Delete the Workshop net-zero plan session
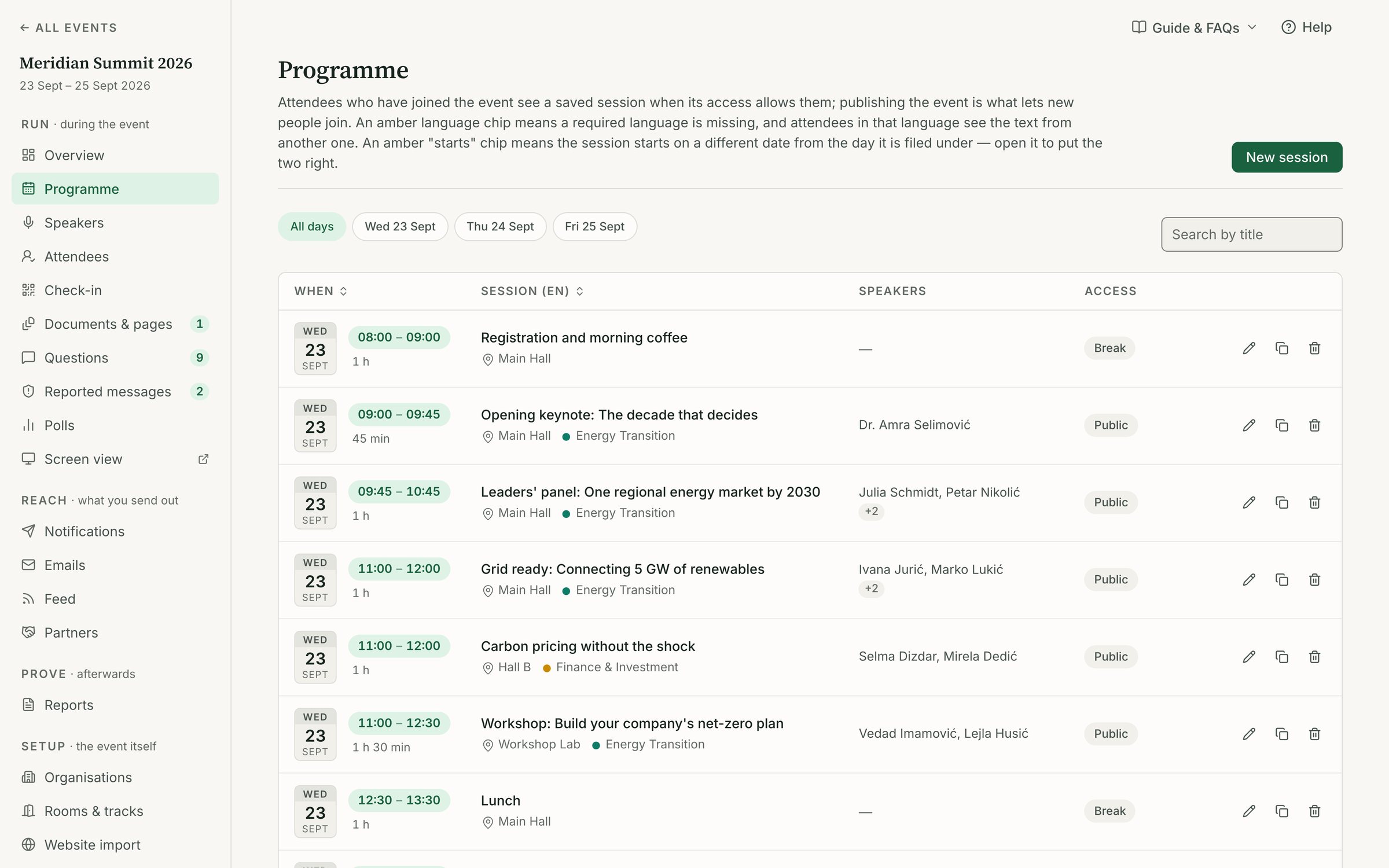The width and height of the screenshot is (1389, 868). click(1315, 734)
